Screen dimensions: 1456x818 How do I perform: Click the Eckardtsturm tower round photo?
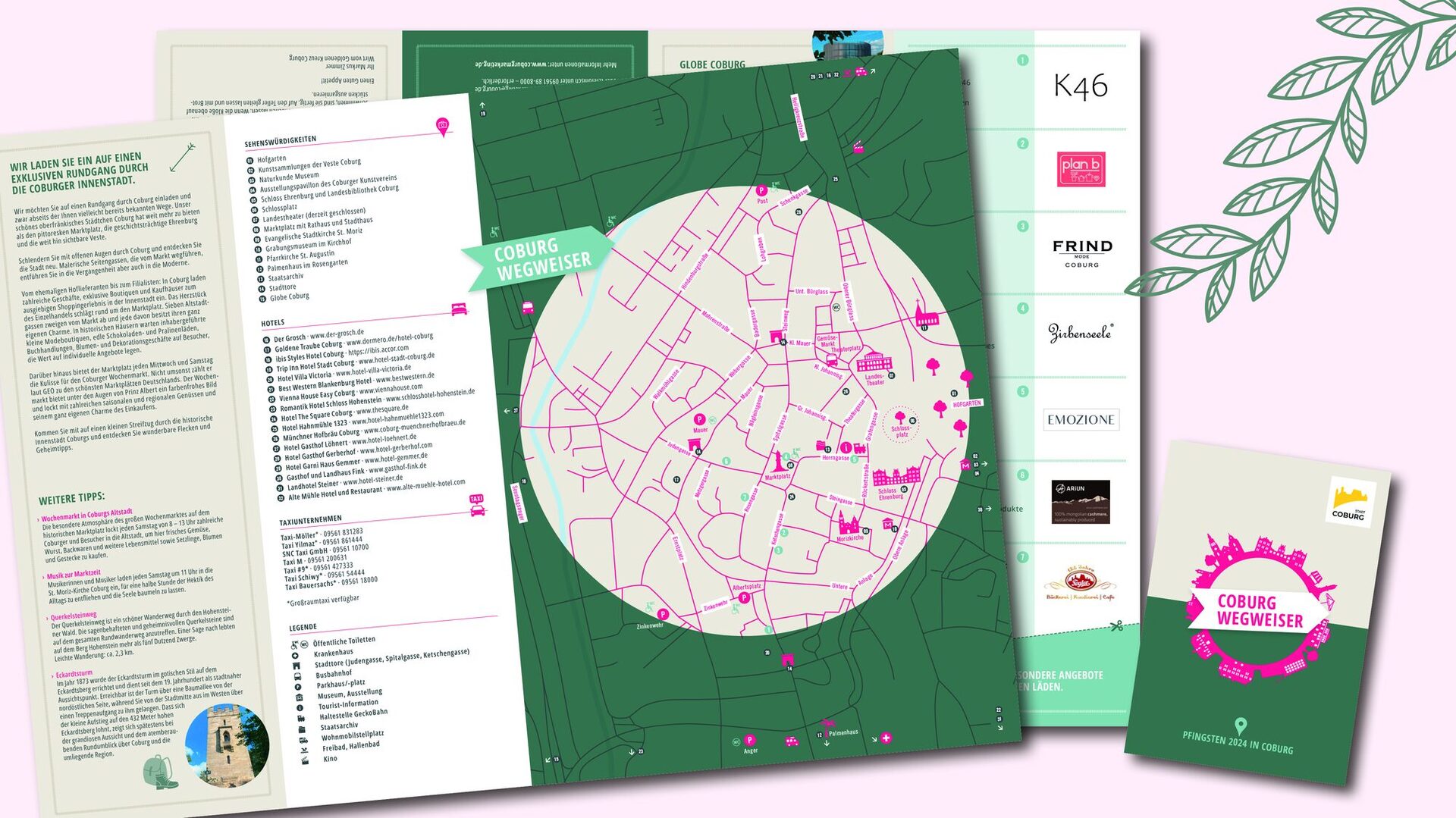227,744
